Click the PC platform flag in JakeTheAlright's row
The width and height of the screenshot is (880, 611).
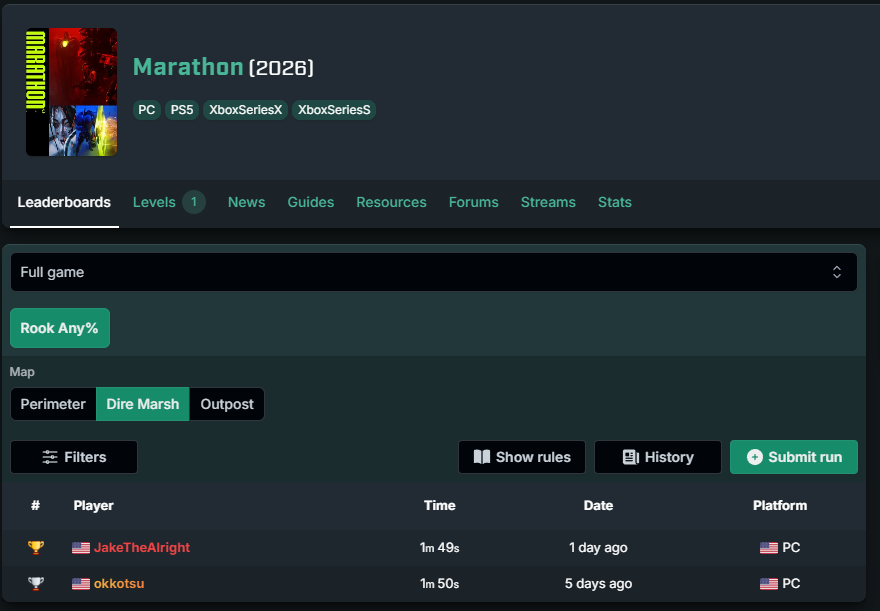pyautogui.click(x=769, y=548)
